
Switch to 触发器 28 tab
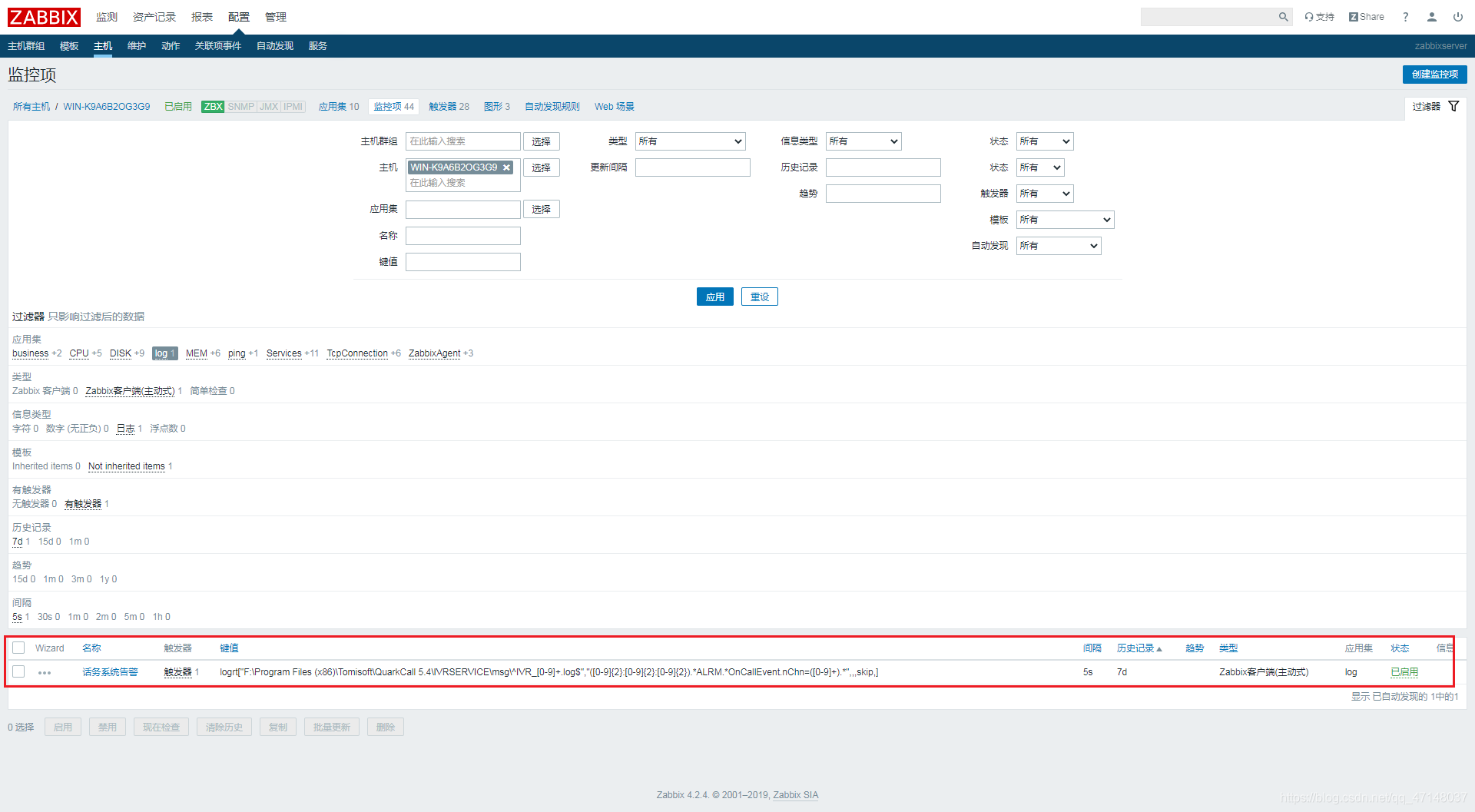tap(449, 107)
